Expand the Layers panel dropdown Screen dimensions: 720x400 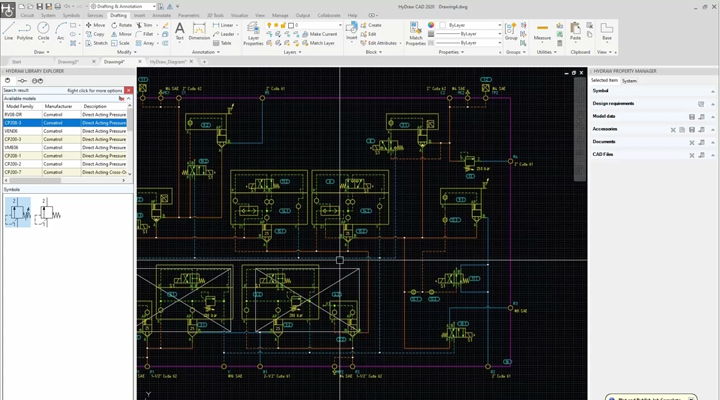click(x=292, y=52)
